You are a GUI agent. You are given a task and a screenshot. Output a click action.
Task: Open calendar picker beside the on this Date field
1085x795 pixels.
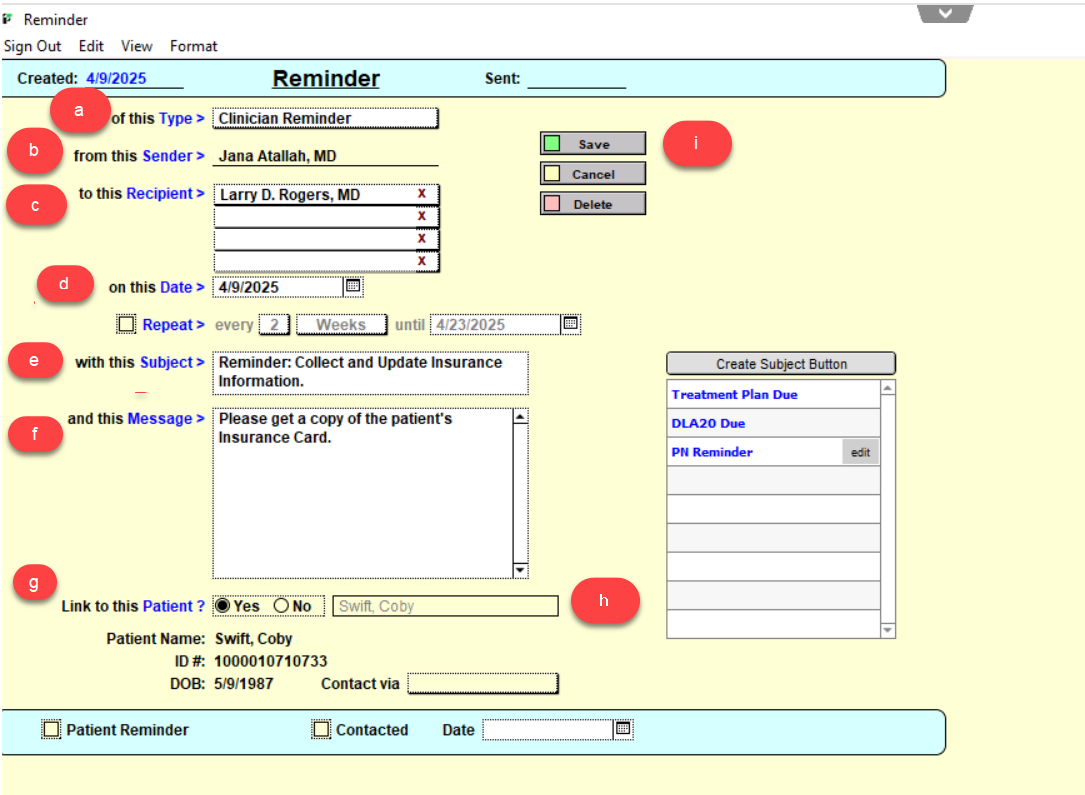(x=353, y=287)
